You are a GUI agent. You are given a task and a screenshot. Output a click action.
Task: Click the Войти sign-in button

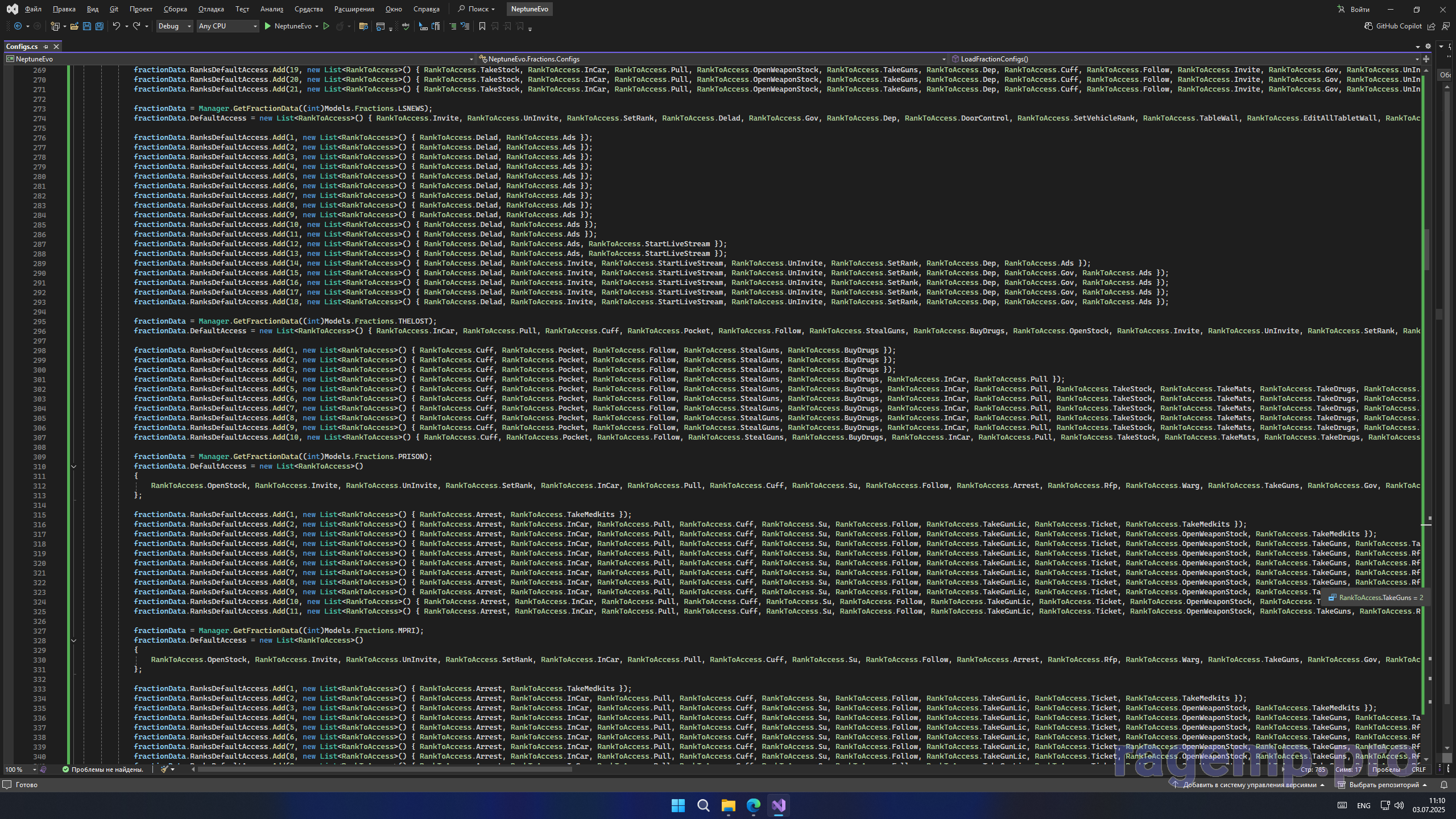point(1355,9)
